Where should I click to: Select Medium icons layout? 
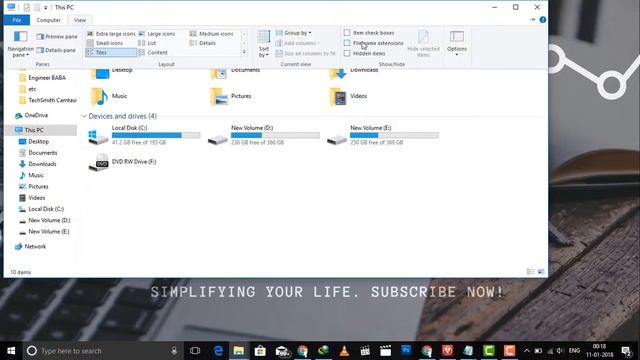[x=211, y=34]
